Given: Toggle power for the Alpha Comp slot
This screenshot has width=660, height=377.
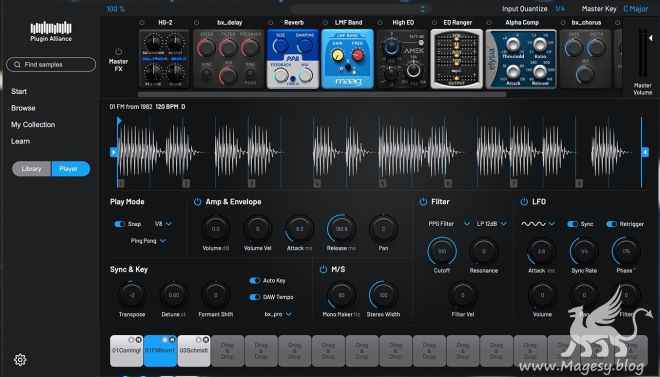Looking at the screenshot, I should coord(489,22).
